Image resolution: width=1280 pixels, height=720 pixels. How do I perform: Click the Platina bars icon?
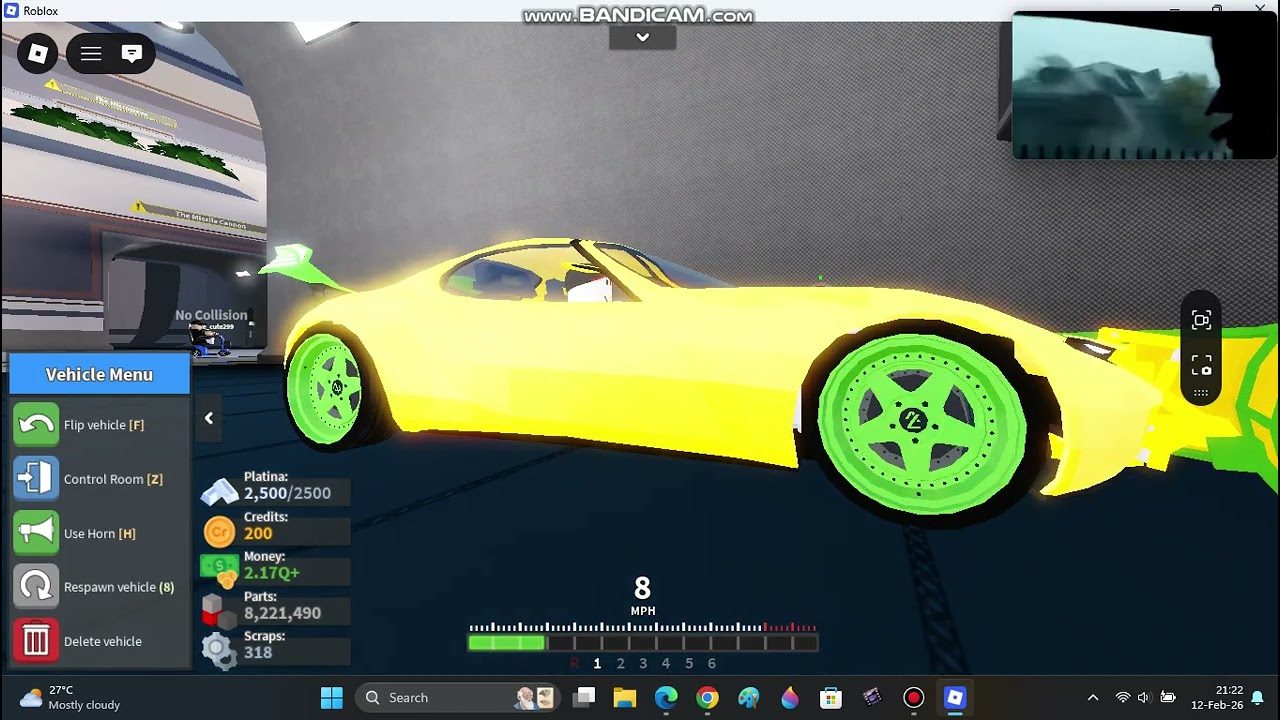[219, 492]
